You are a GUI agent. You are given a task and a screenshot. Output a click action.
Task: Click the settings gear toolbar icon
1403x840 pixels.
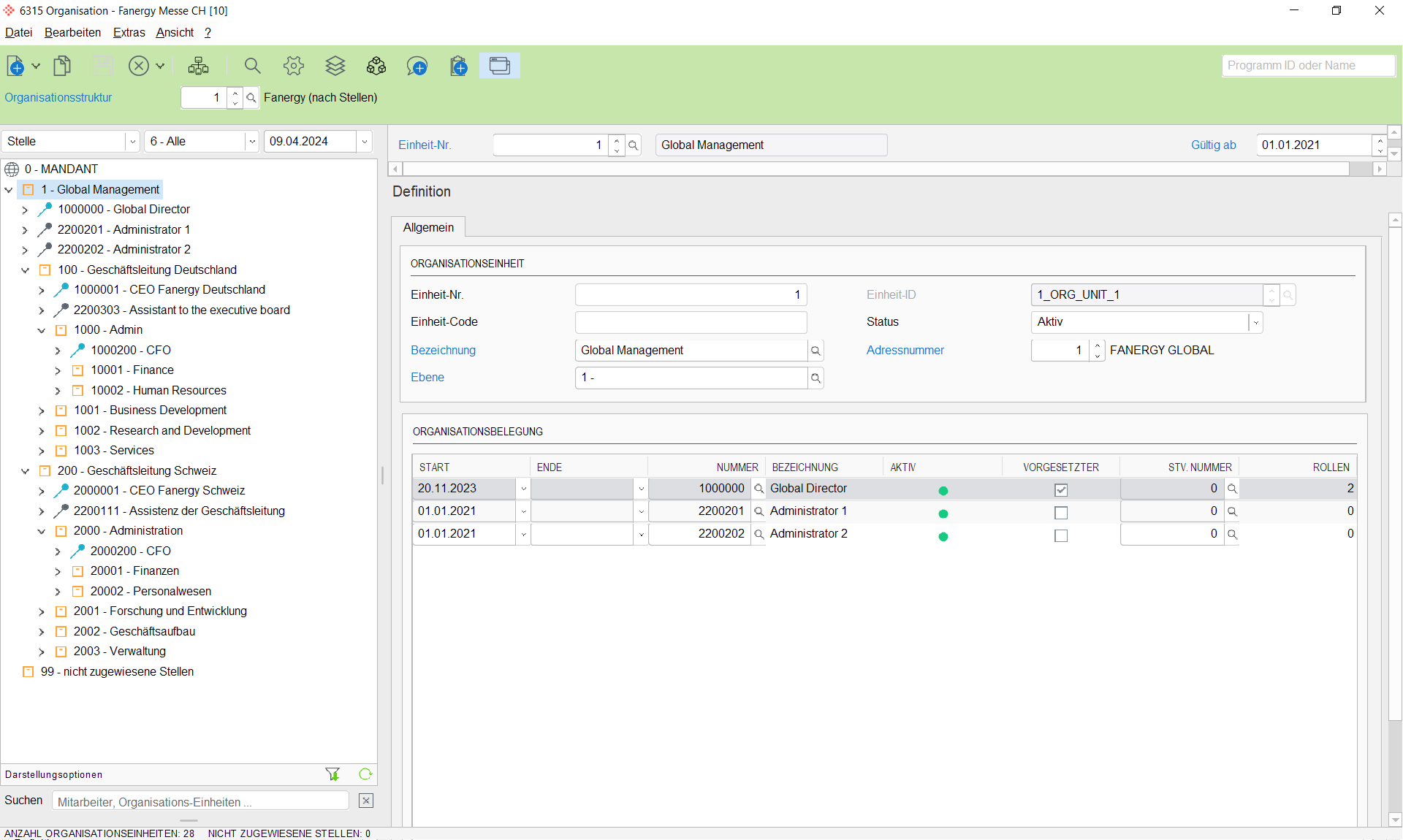294,66
